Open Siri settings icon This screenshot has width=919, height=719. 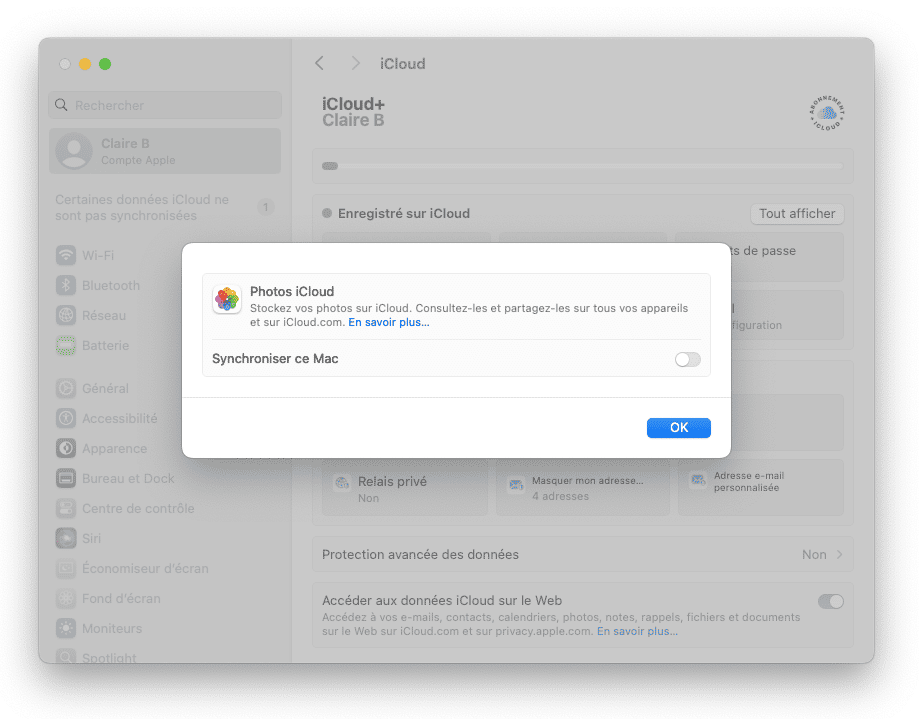66,539
